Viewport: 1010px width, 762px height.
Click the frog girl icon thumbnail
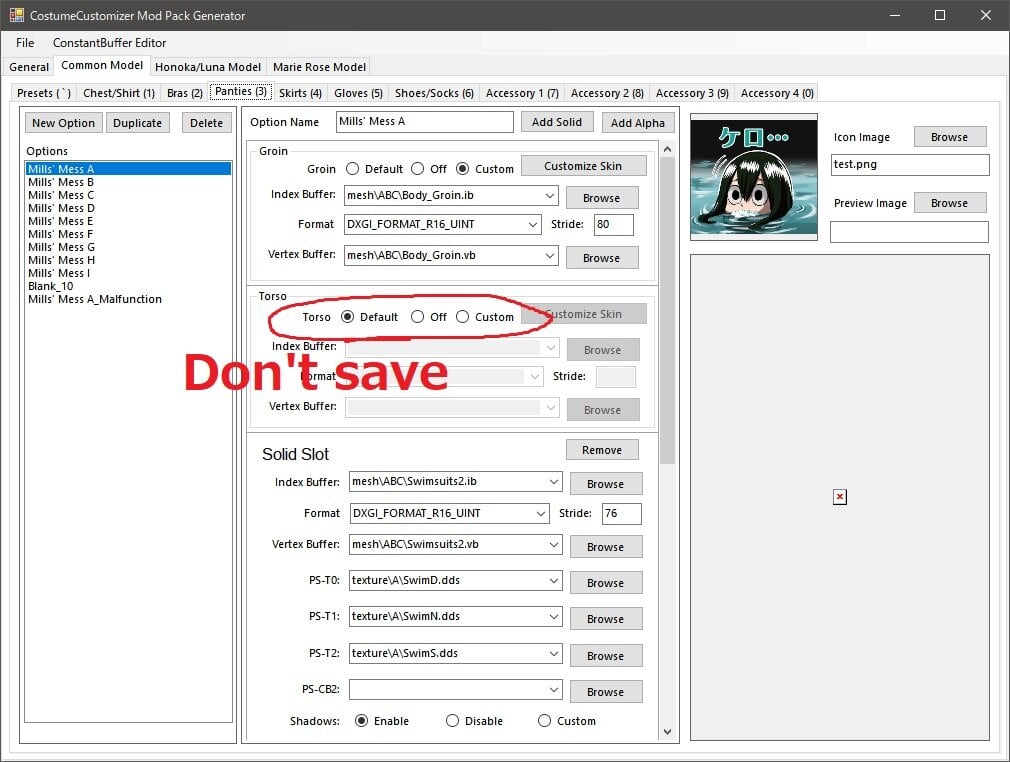tap(754, 176)
